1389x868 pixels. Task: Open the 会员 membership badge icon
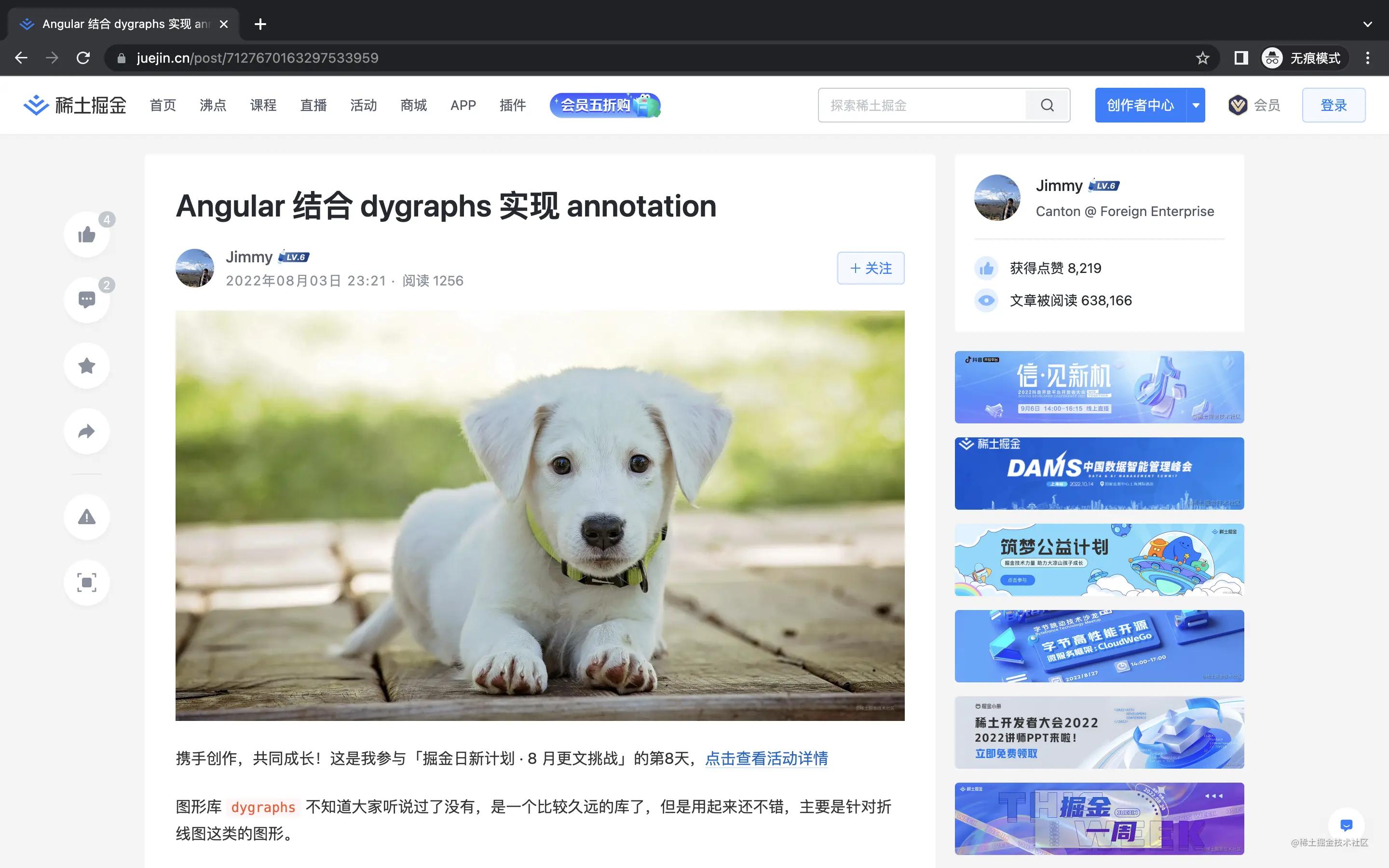click(x=1238, y=105)
